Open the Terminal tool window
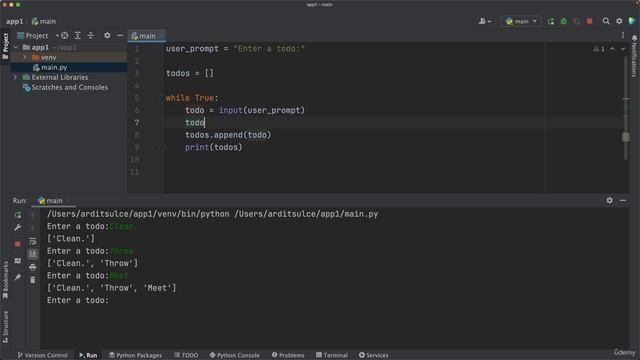The height and width of the screenshot is (360, 640). [x=332, y=355]
